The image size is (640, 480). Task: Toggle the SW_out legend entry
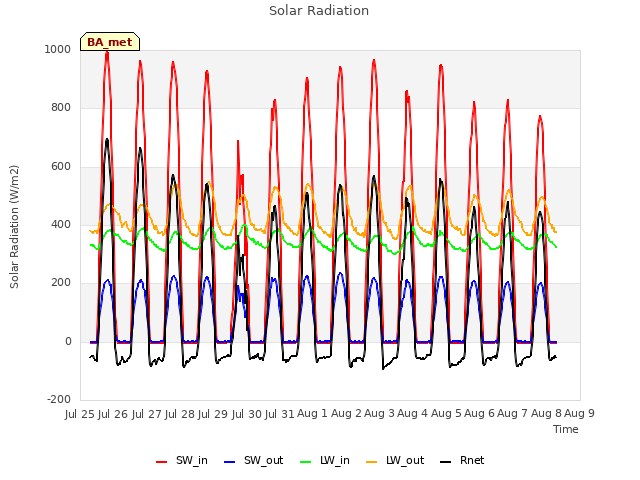coord(253,460)
